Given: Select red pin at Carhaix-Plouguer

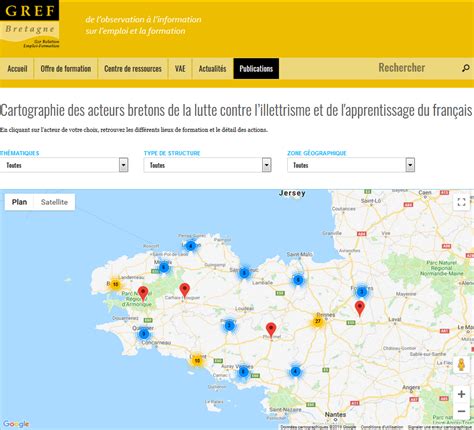Looking at the screenshot, I should [184, 290].
